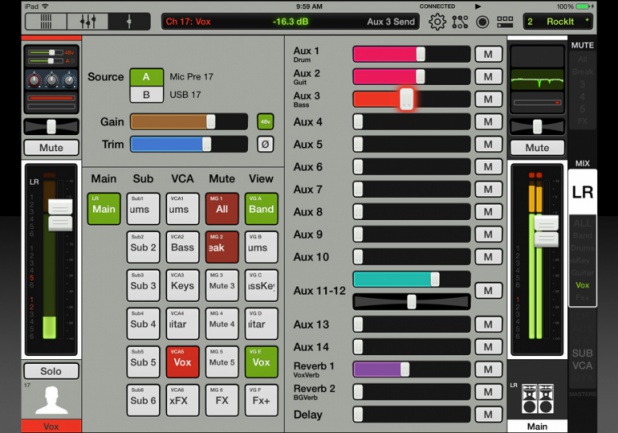Image resolution: width=618 pixels, height=433 pixels.
Task: Open the settings gear icon
Action: pyautogui.click(x=437, y=22)
